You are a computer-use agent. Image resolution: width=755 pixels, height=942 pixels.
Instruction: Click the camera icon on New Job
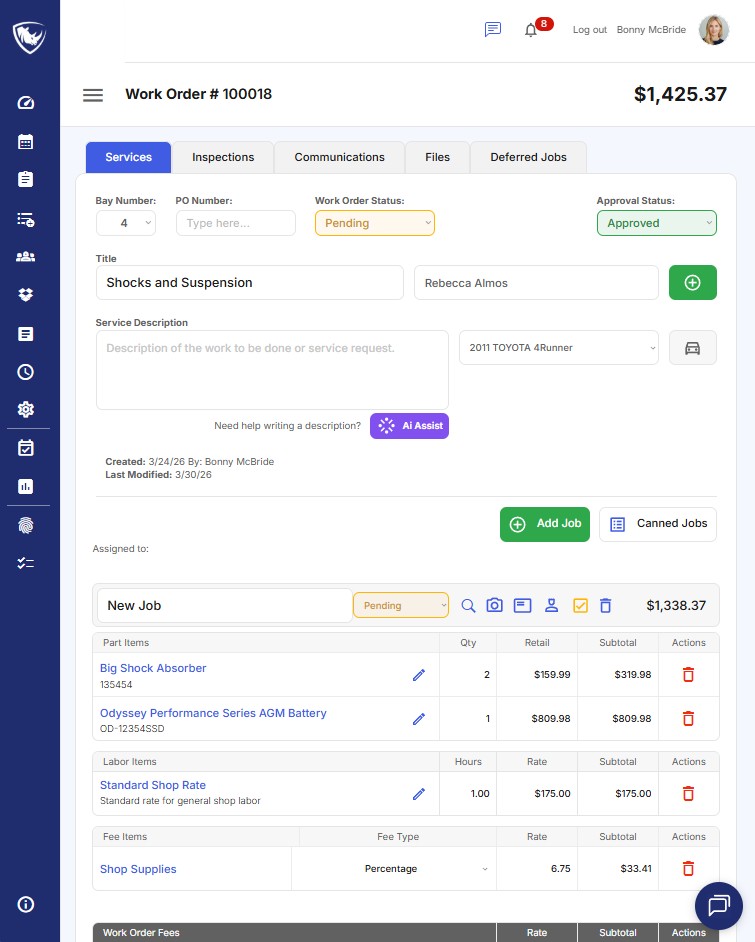coord(494,605)
